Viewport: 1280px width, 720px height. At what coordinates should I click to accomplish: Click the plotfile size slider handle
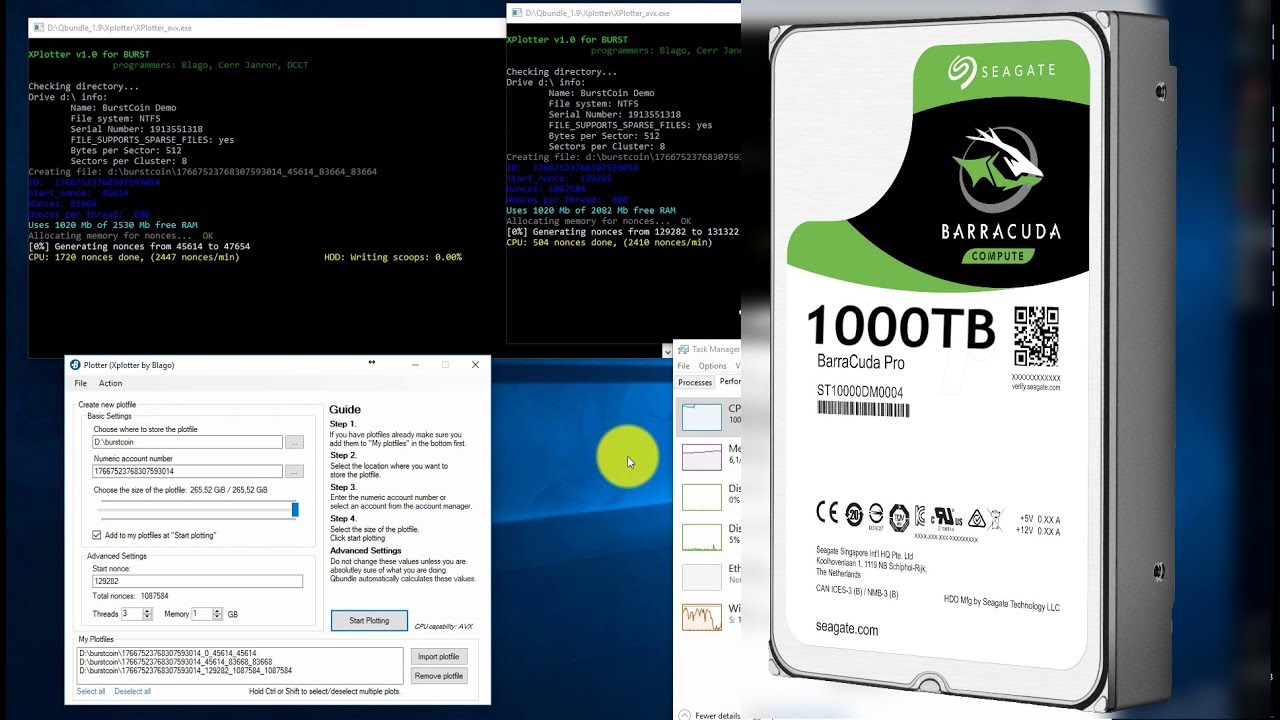295,510
